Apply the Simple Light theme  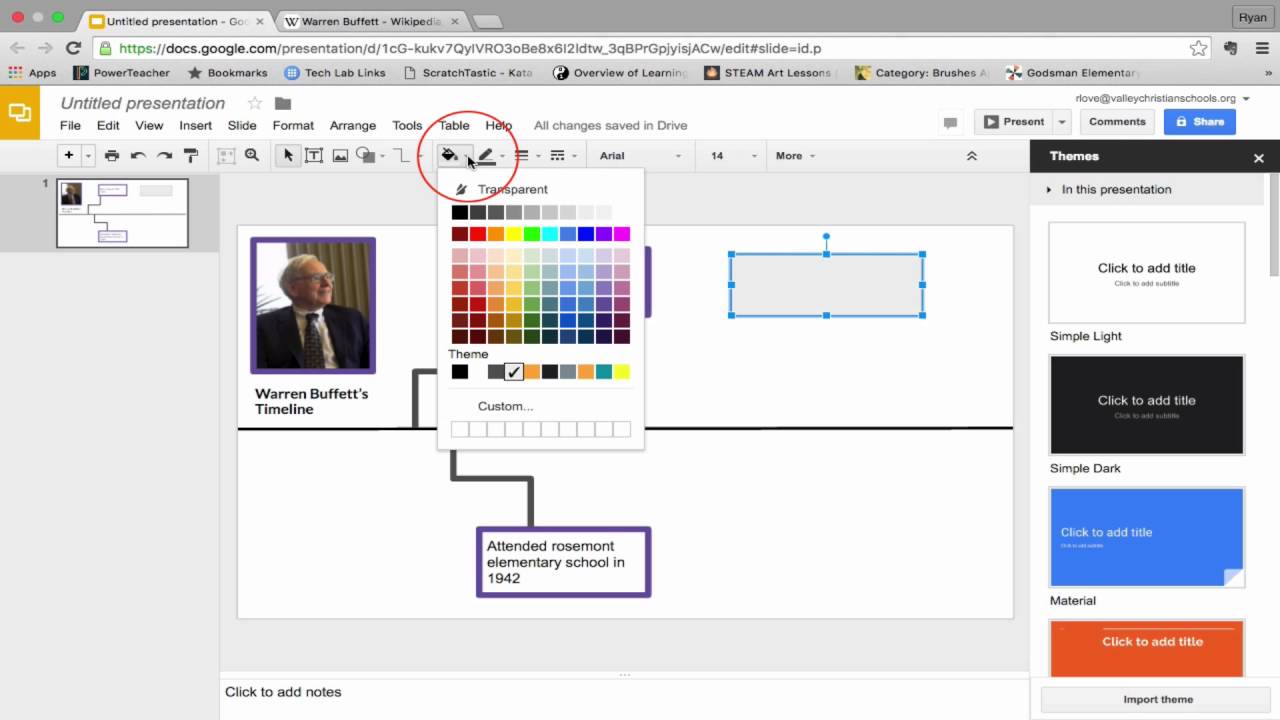tap(1146, 273)
